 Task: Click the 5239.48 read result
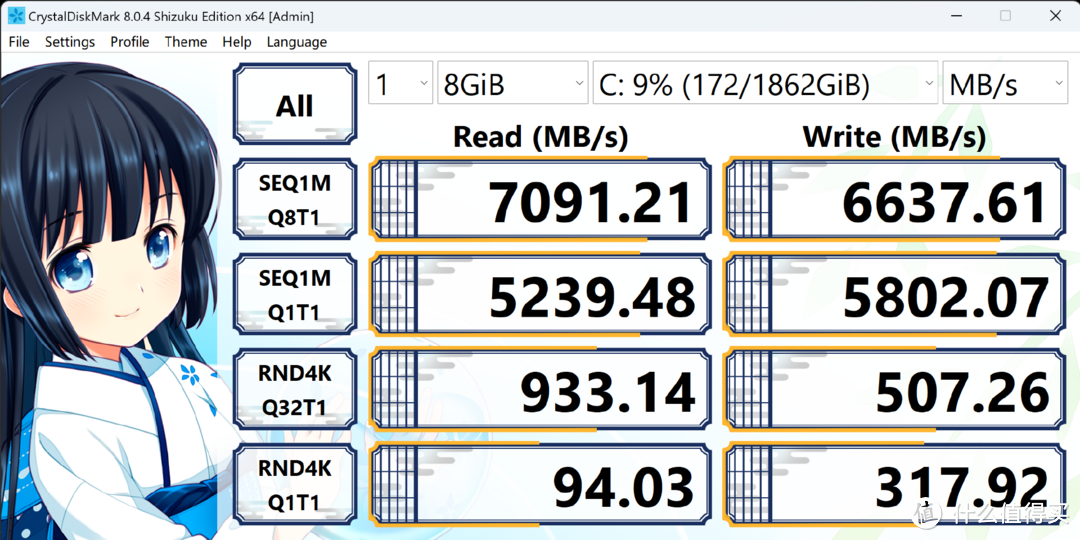tap(541, 295)
